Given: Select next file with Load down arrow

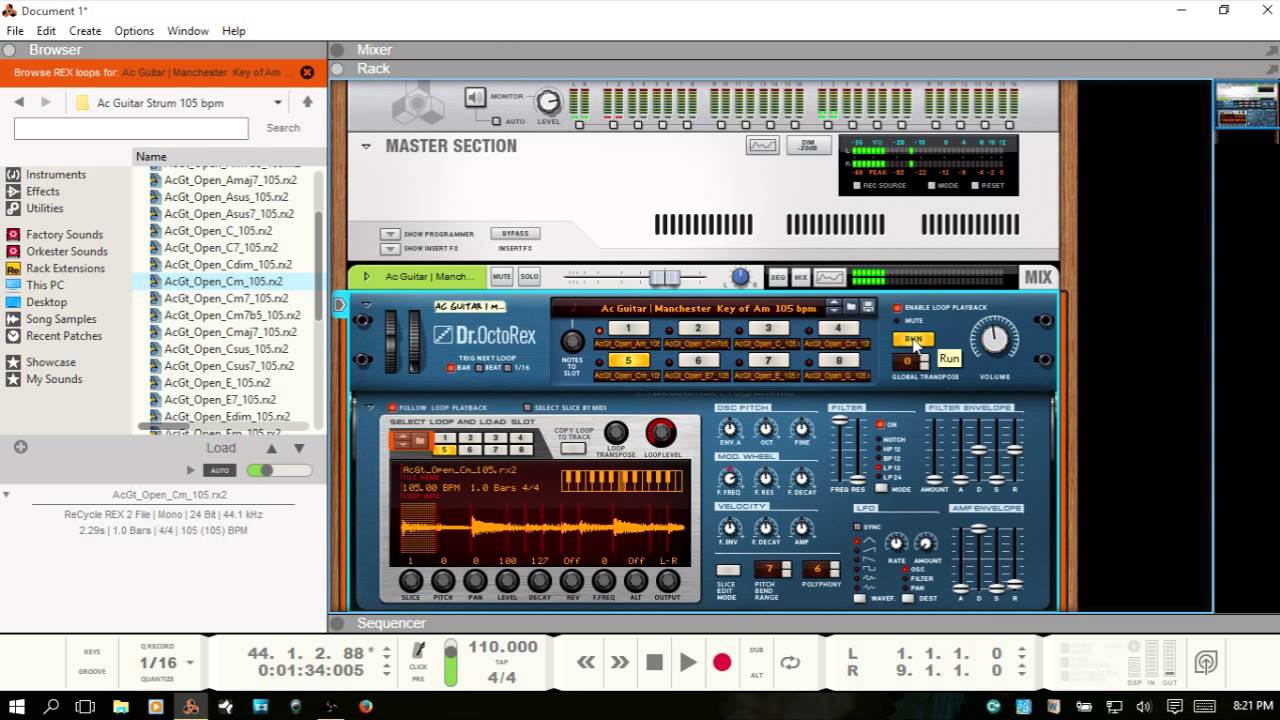Looking at the screenshot, I should point(299,448).
